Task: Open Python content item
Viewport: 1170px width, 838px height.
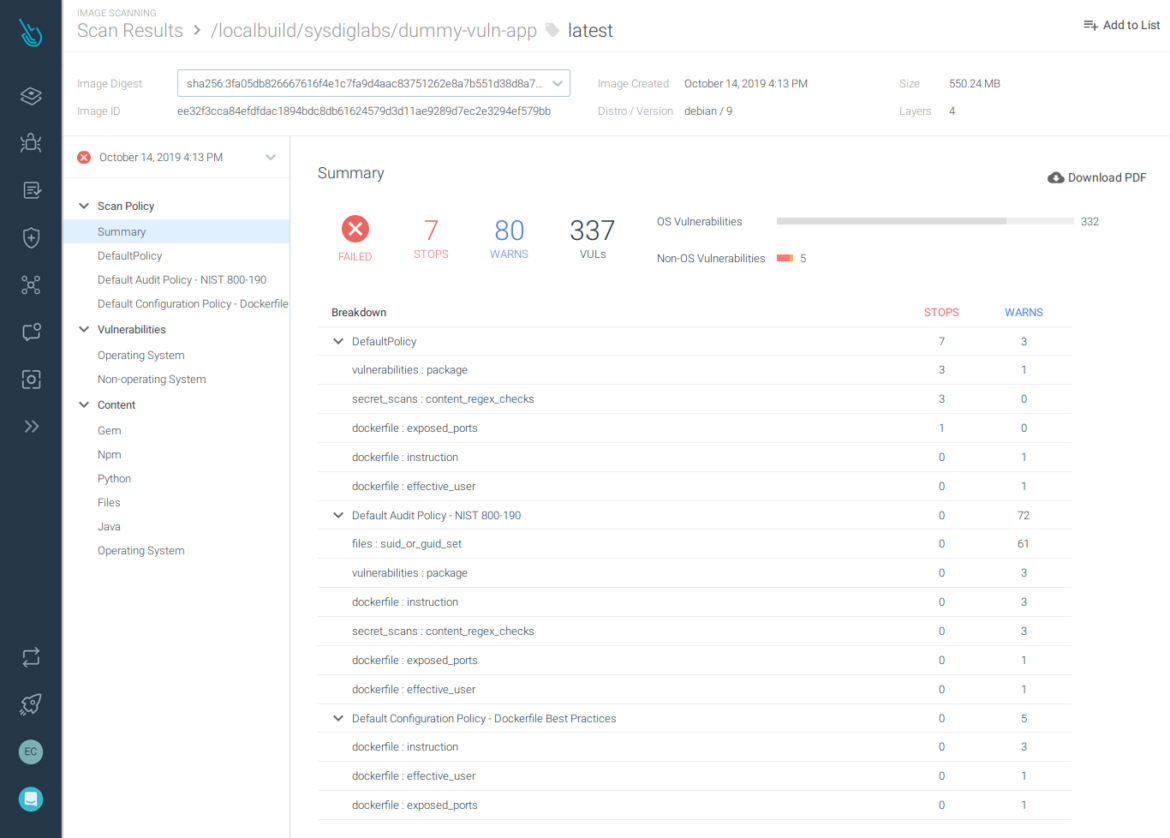Action: click(114, 478)
